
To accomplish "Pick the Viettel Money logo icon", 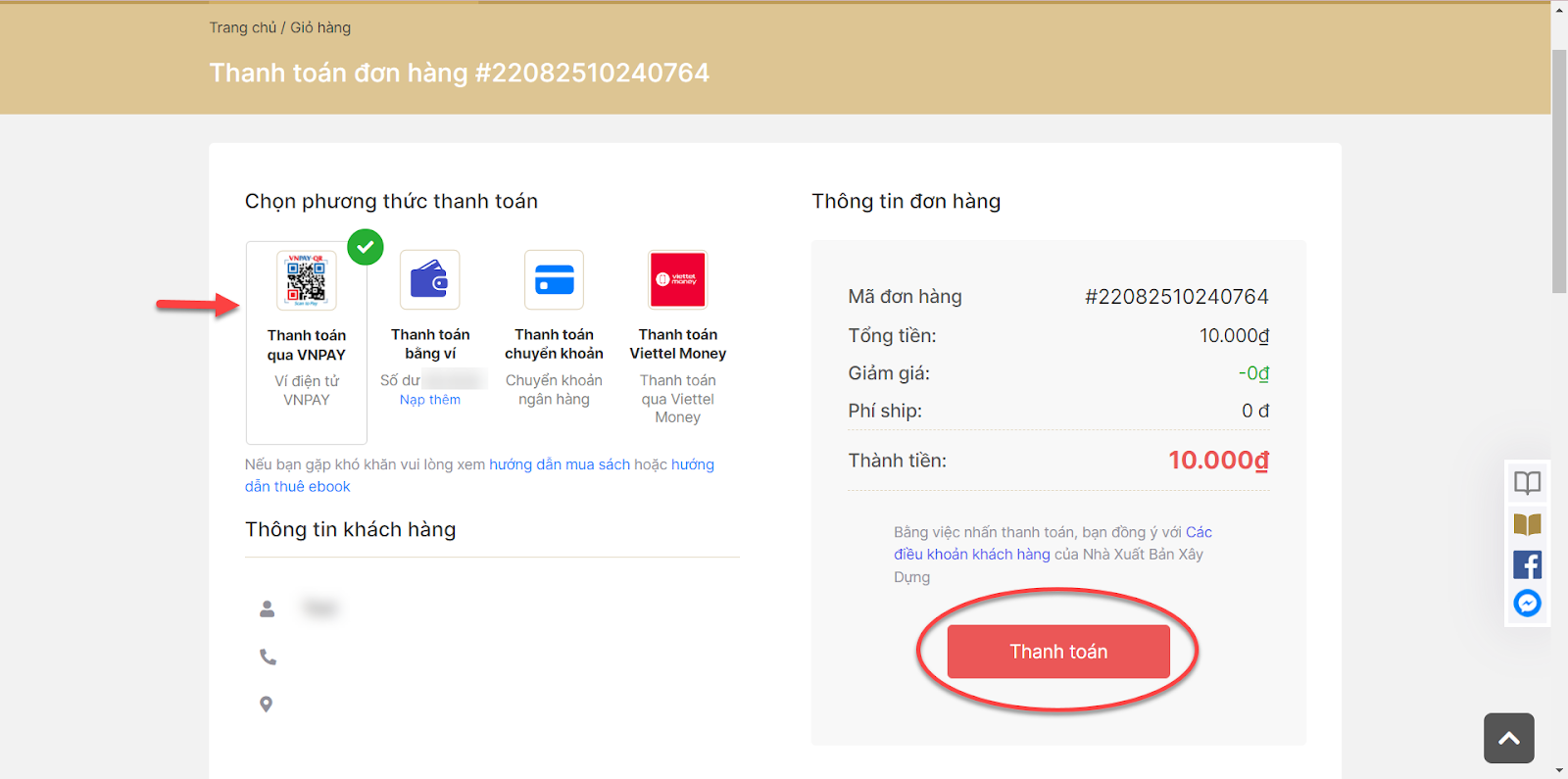I will tap(677, 280).
